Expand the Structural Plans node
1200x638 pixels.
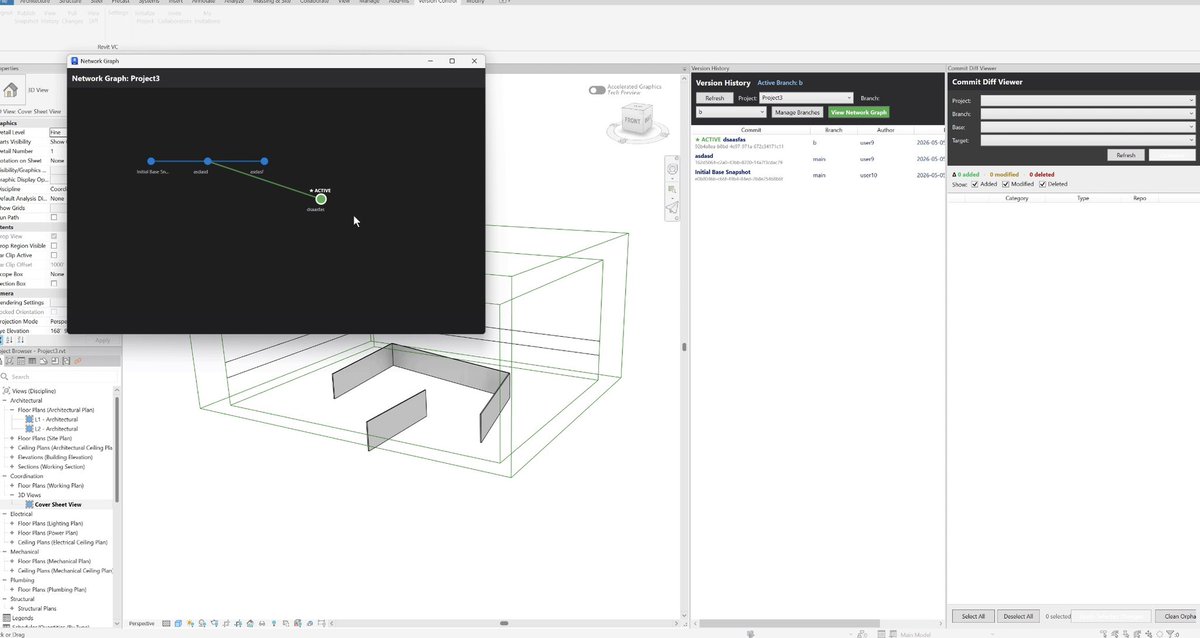tap(12, 608)
